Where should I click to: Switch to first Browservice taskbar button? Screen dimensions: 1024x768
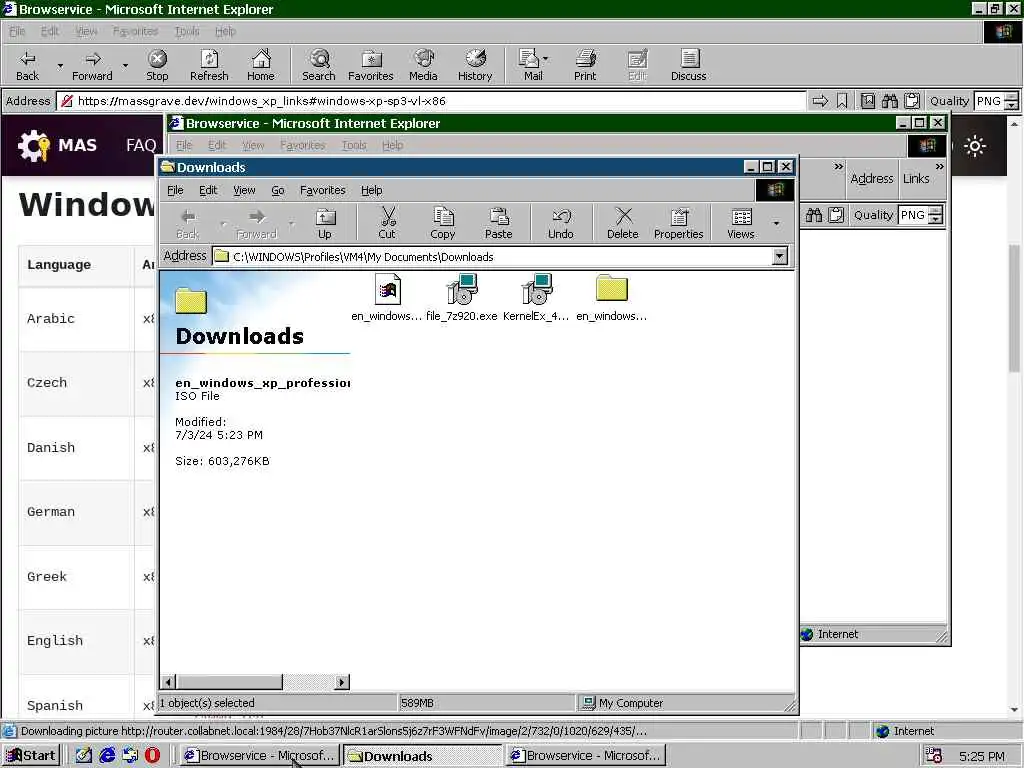point(259,756)
